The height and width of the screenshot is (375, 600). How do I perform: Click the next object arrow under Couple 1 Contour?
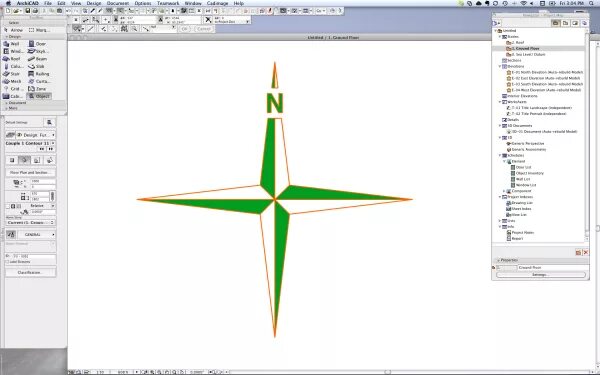coord(51,149)
